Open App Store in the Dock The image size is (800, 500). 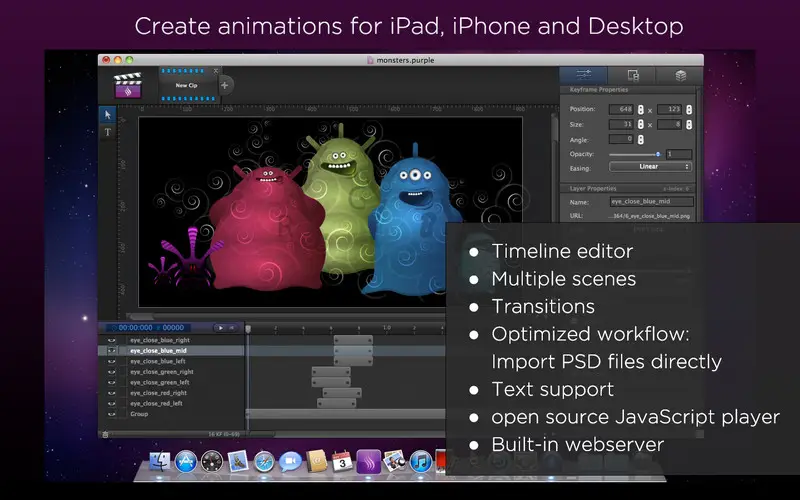coord(186,462)
